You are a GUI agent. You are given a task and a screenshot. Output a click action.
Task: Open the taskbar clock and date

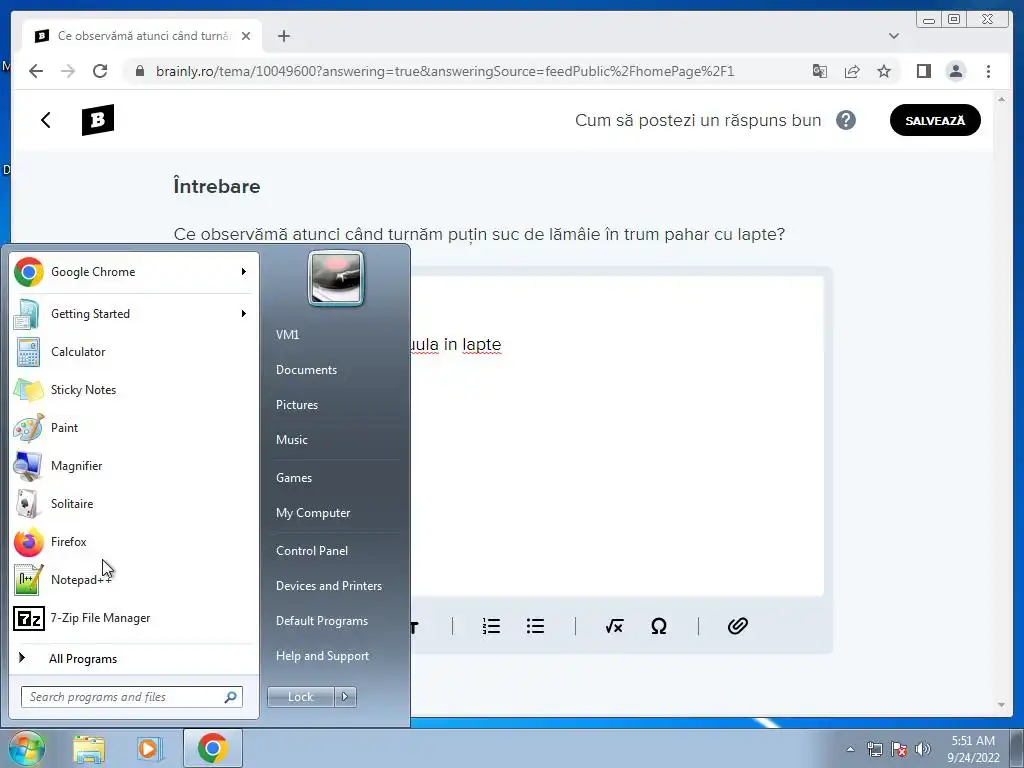(973, 749)
